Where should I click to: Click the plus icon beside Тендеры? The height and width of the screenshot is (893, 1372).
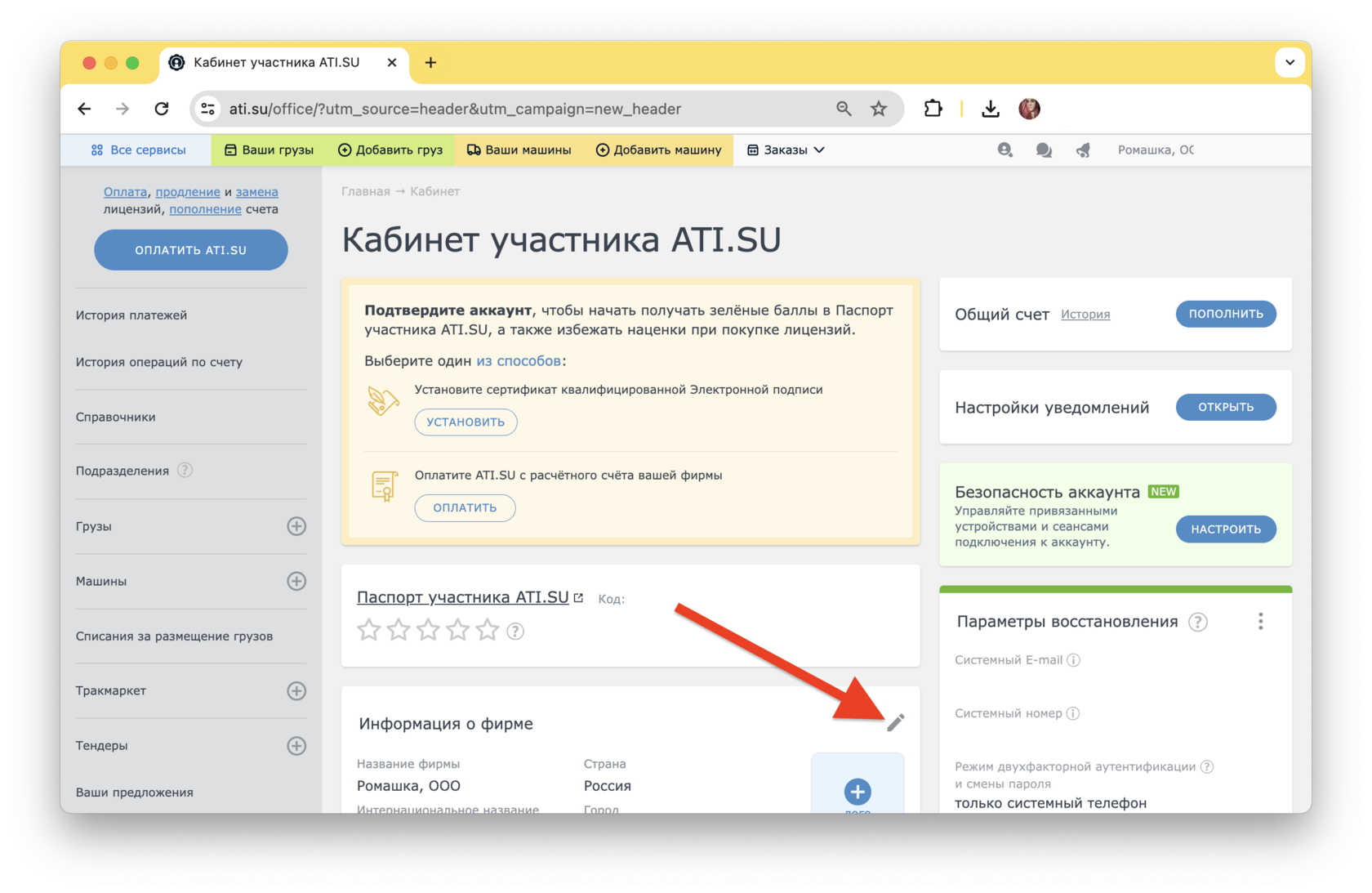point(296,746)
